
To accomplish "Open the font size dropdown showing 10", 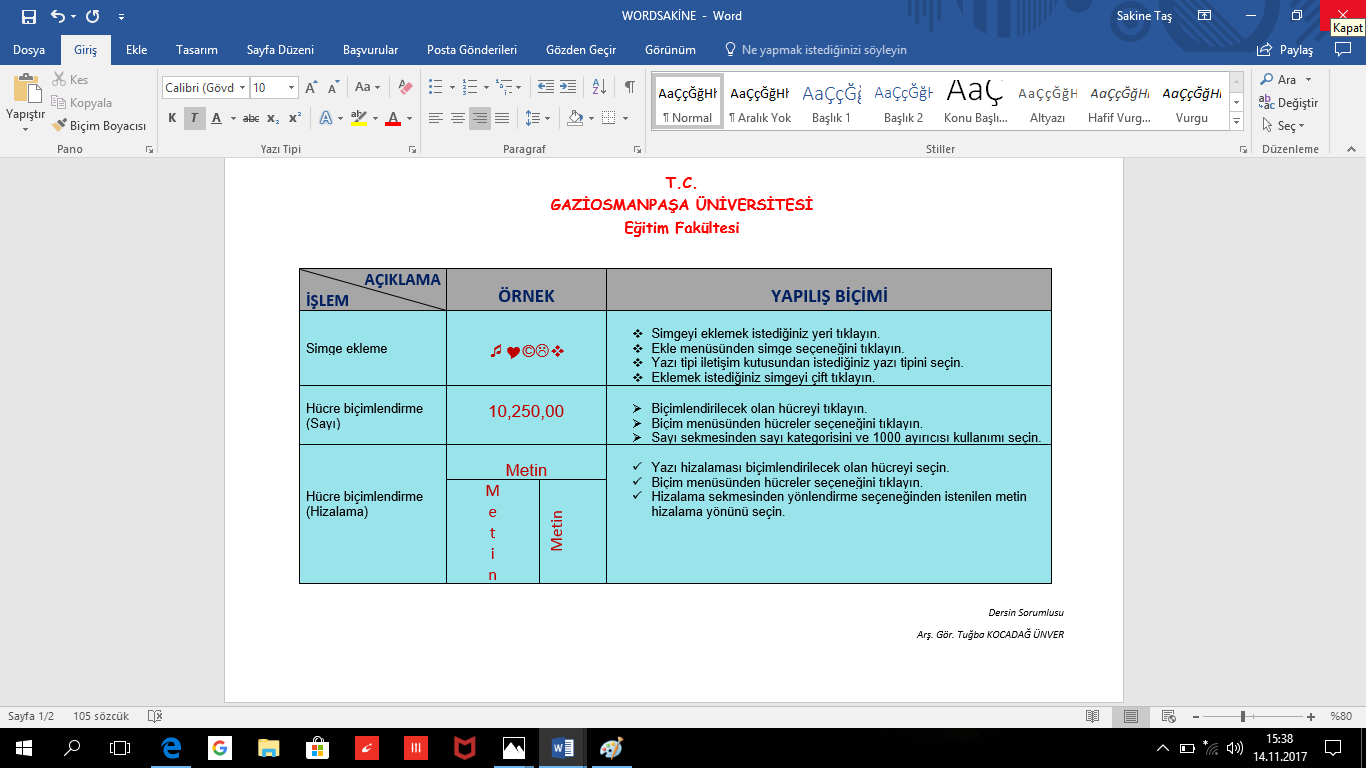I will tap(291, 88).
